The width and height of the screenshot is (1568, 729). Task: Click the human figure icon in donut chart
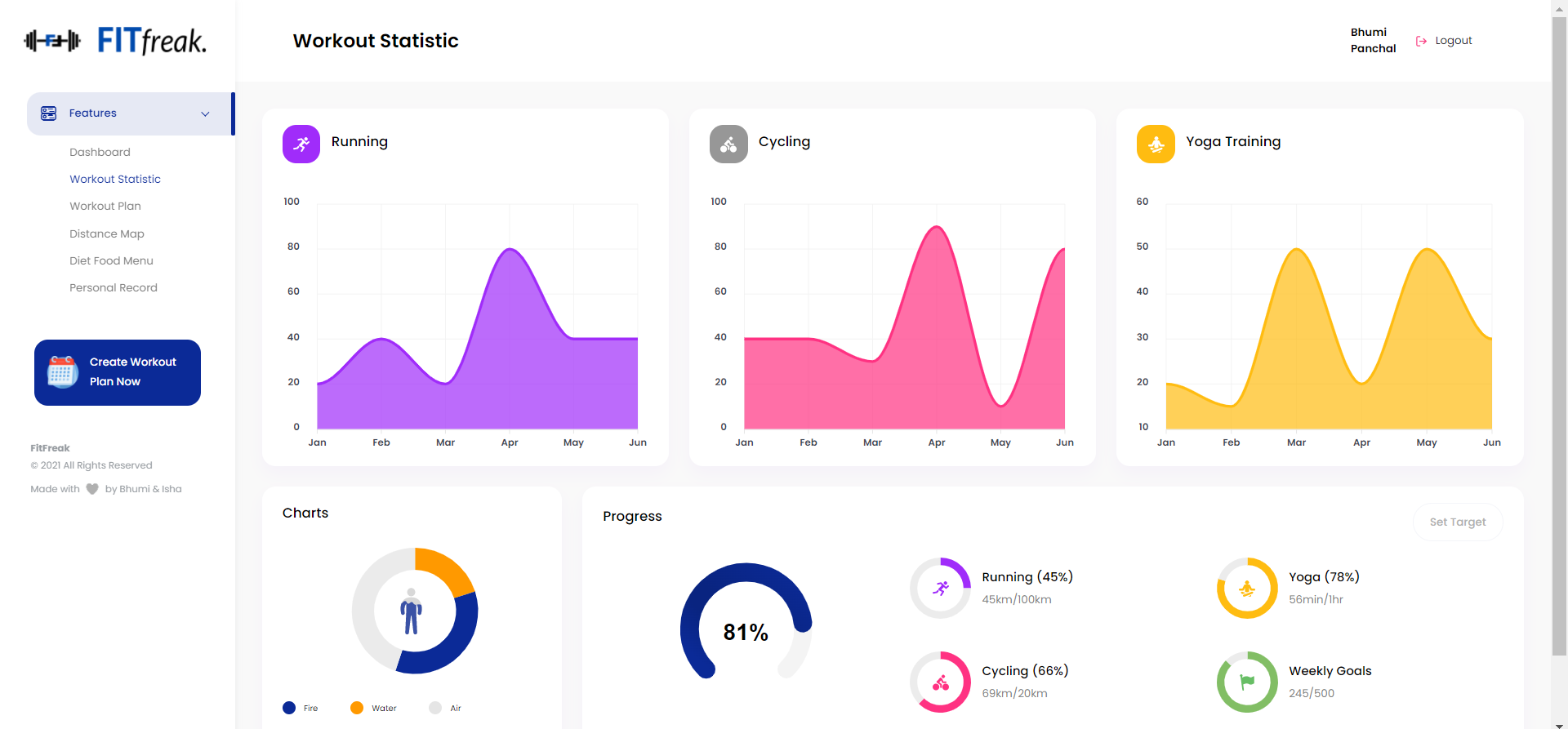coord(412,611)
